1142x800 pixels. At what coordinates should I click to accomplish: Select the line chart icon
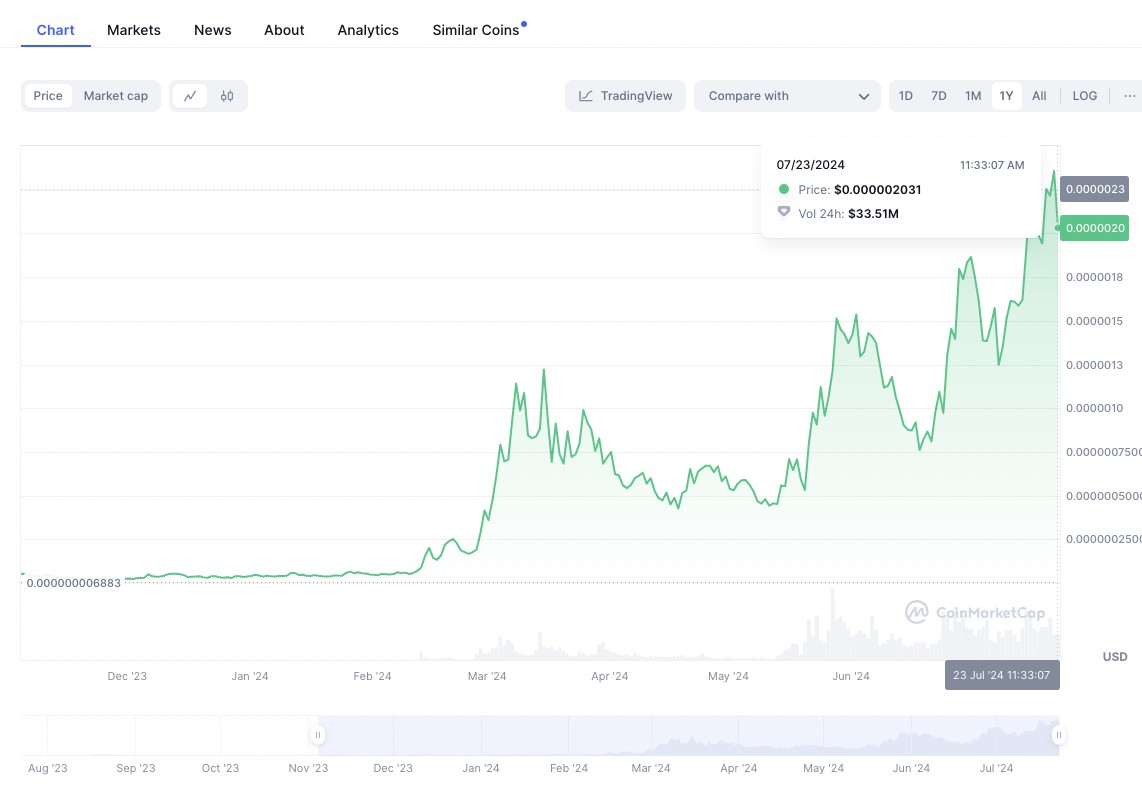pos(190,95)
